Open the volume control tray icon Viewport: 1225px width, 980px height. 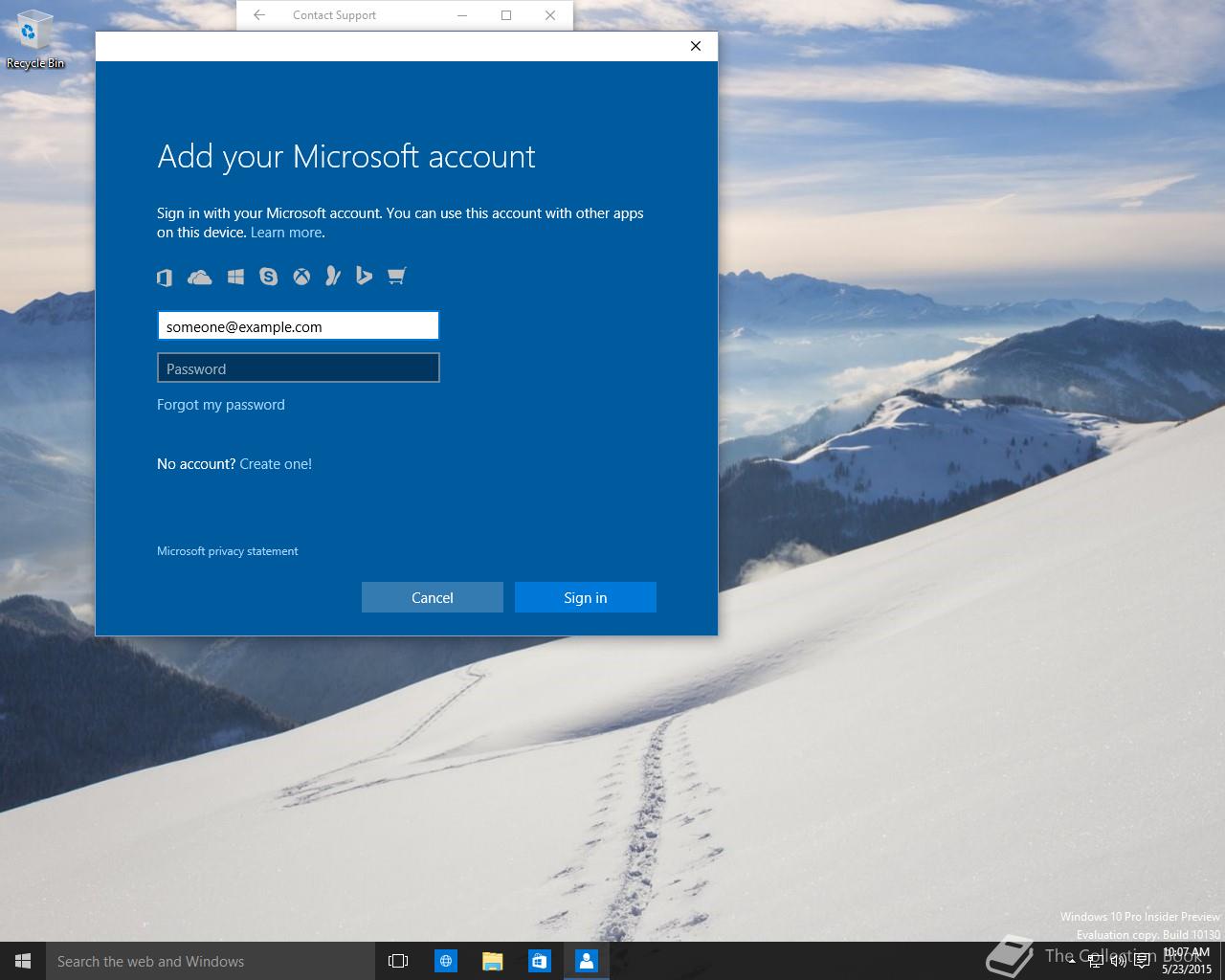coord(1118,962)
